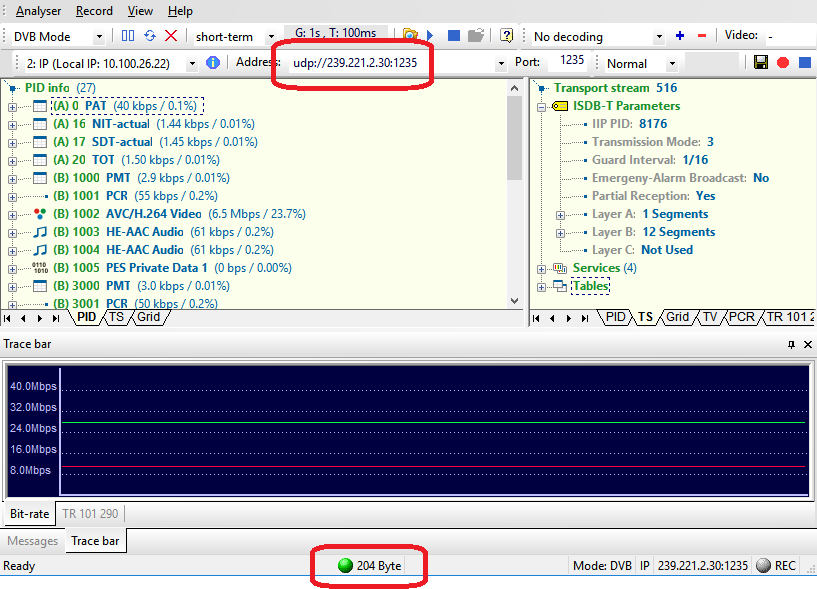Close the Trace bar panel
The image size is (817, 589).
pos(808,345)
